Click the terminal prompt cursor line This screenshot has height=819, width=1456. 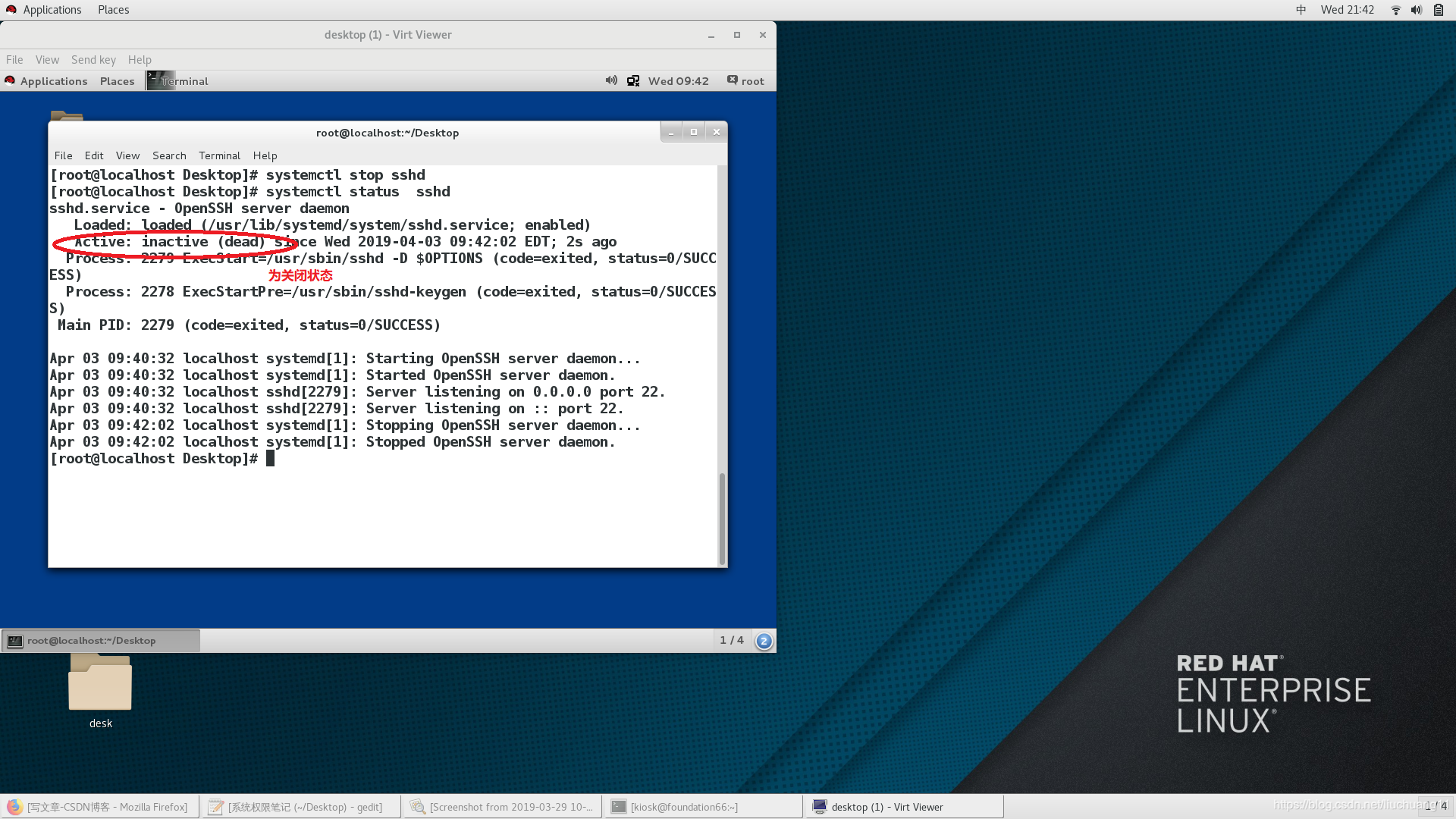pyautogui.click(x=162, y=459)
